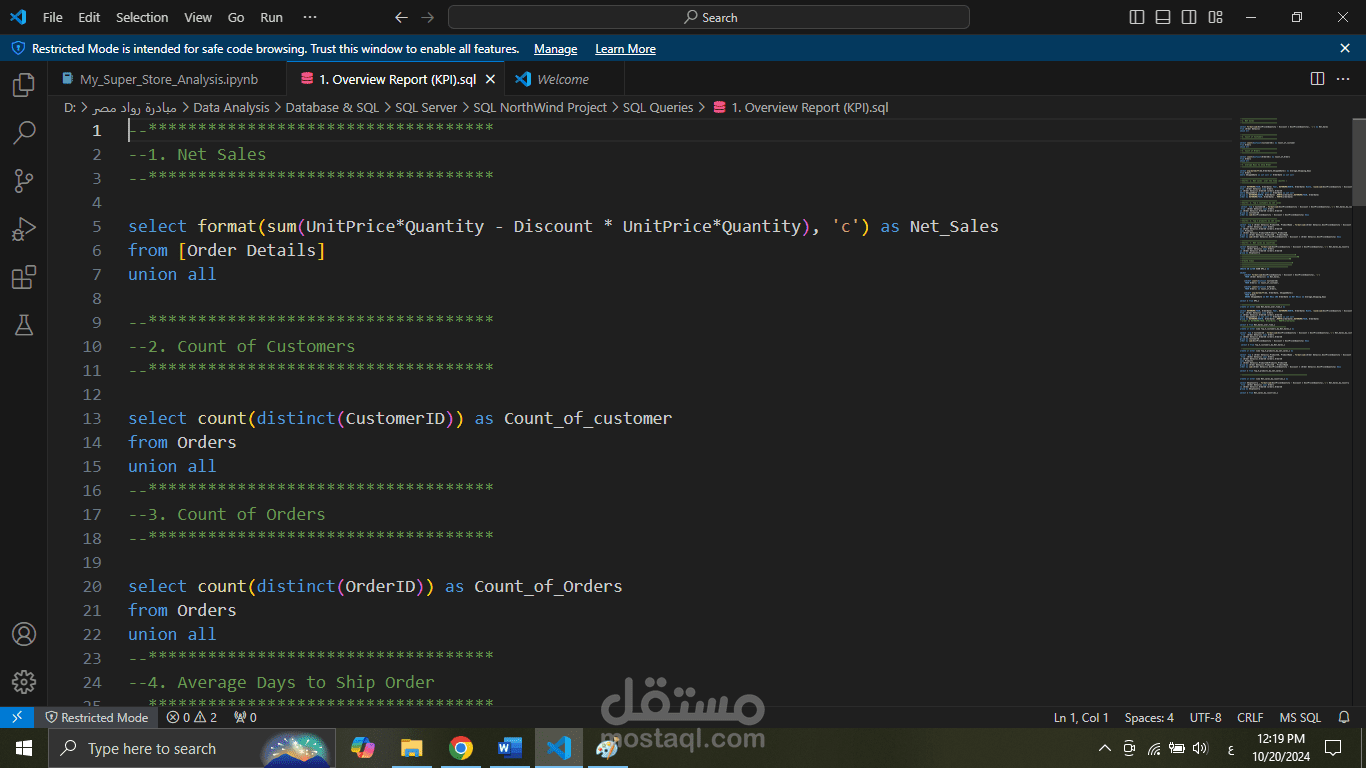Expand SQL NorthWind Project breadcrumb

[540, 107]
